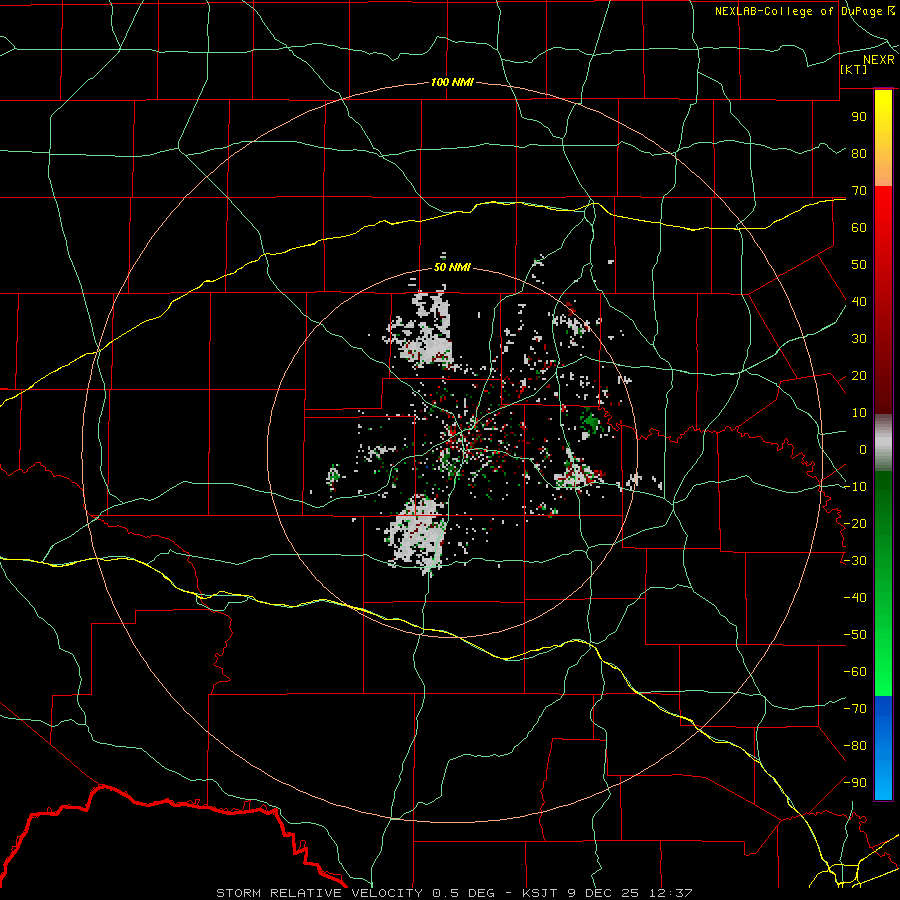This screenshot has height=900, width=900.
Task: Select the -90 value on the velocity scale
Action: [x=855, y=783]
